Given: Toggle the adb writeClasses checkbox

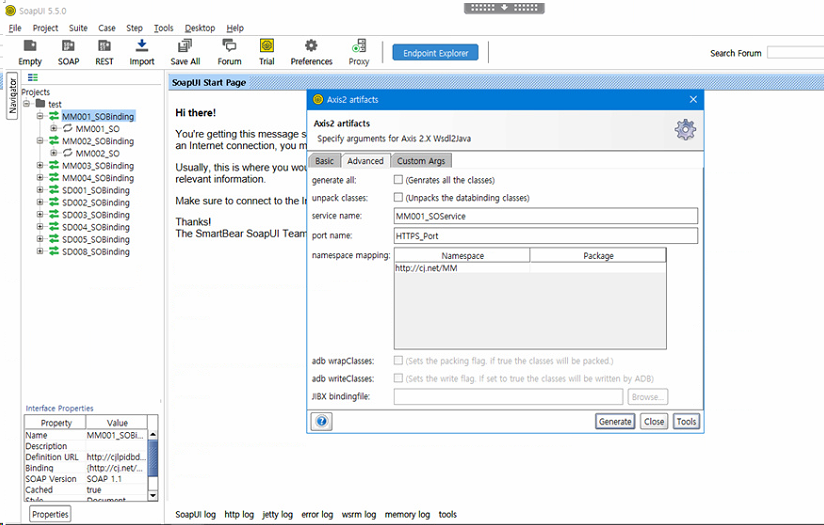Looking at the screenshot, I should coord(398,378).
